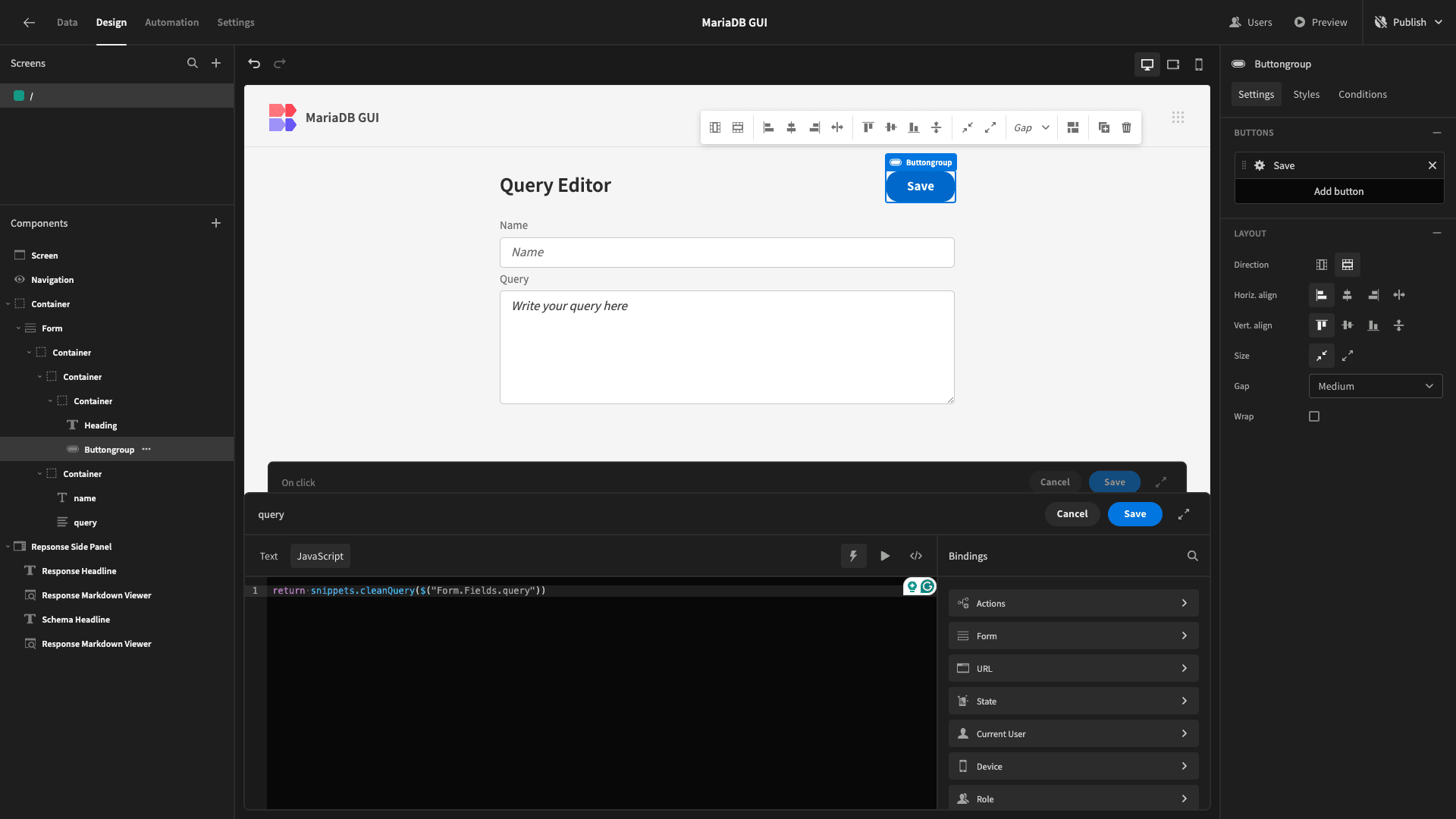Open Save button settings gear

click(1260, 165)
